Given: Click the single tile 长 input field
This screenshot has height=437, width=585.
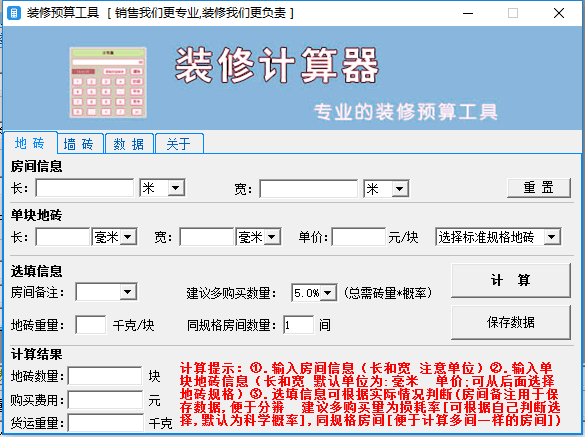Looking at the screenshot, I should [x=63, y=237].
